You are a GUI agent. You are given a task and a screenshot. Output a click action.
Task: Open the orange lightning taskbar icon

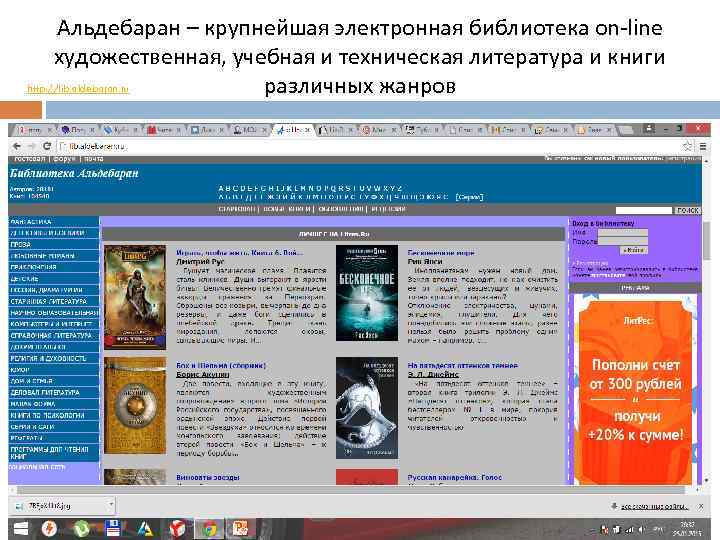49,529
